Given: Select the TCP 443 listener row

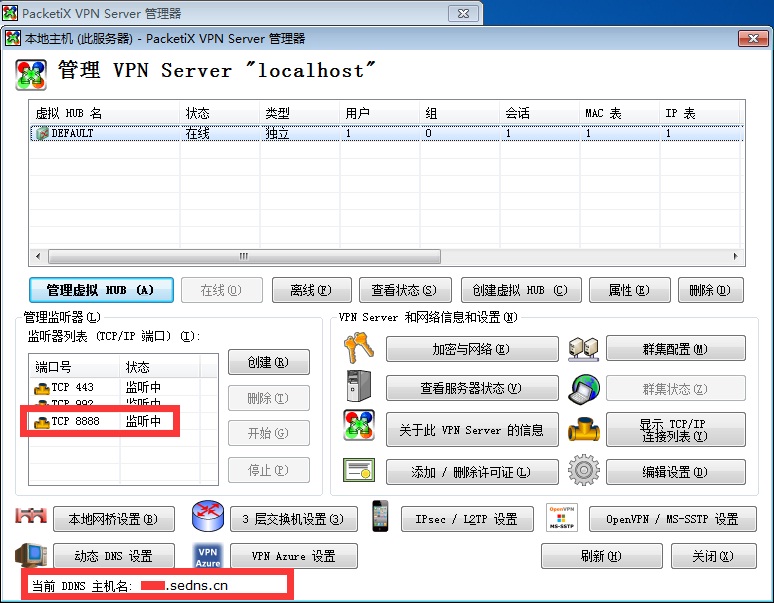Looking at the screenshot, I should pos(123,387).
